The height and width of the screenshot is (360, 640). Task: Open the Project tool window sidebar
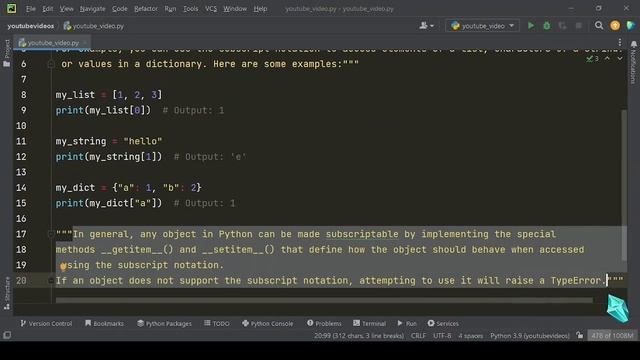7,53
